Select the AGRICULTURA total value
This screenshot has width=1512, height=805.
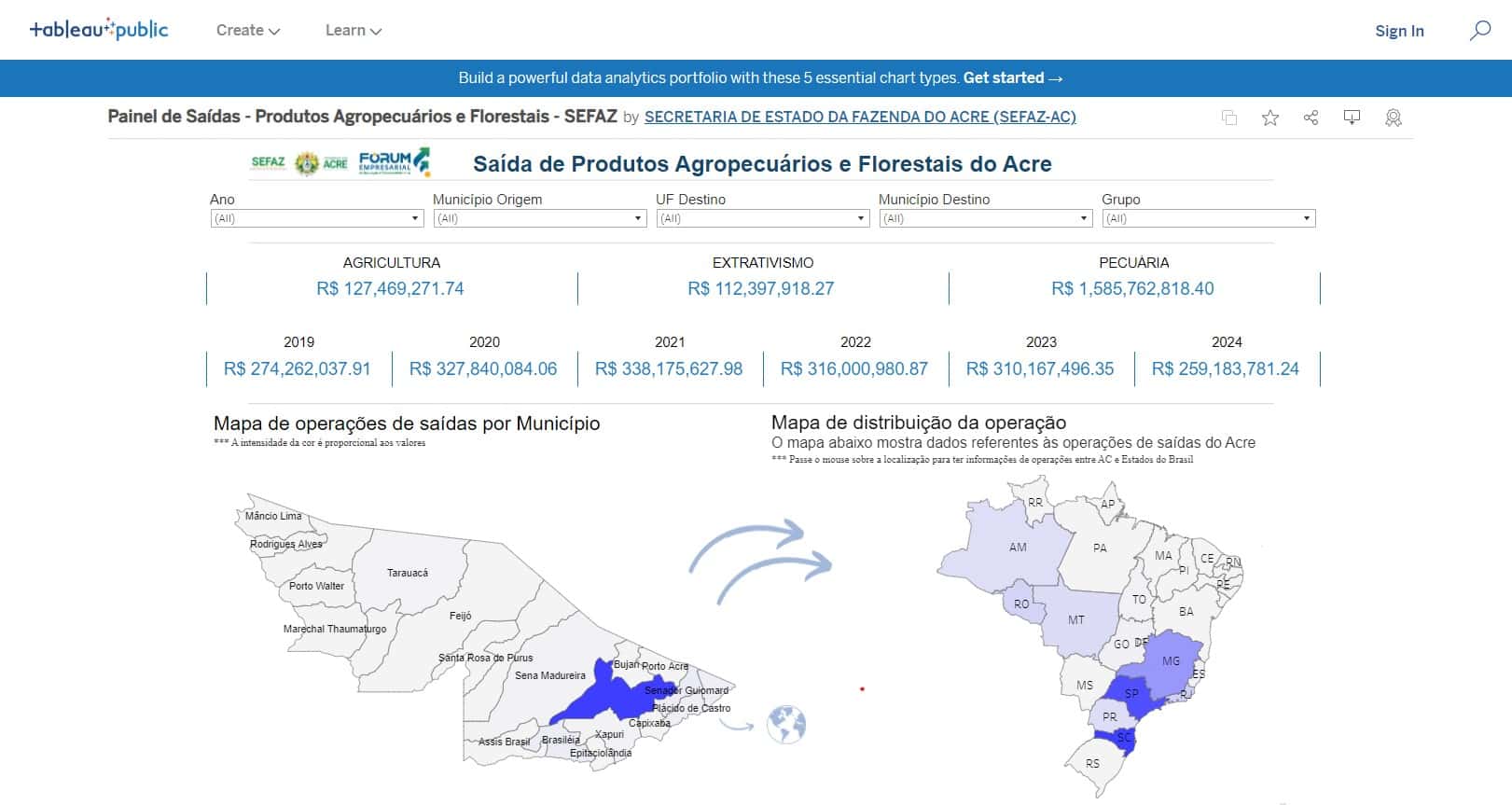point(390,289)
